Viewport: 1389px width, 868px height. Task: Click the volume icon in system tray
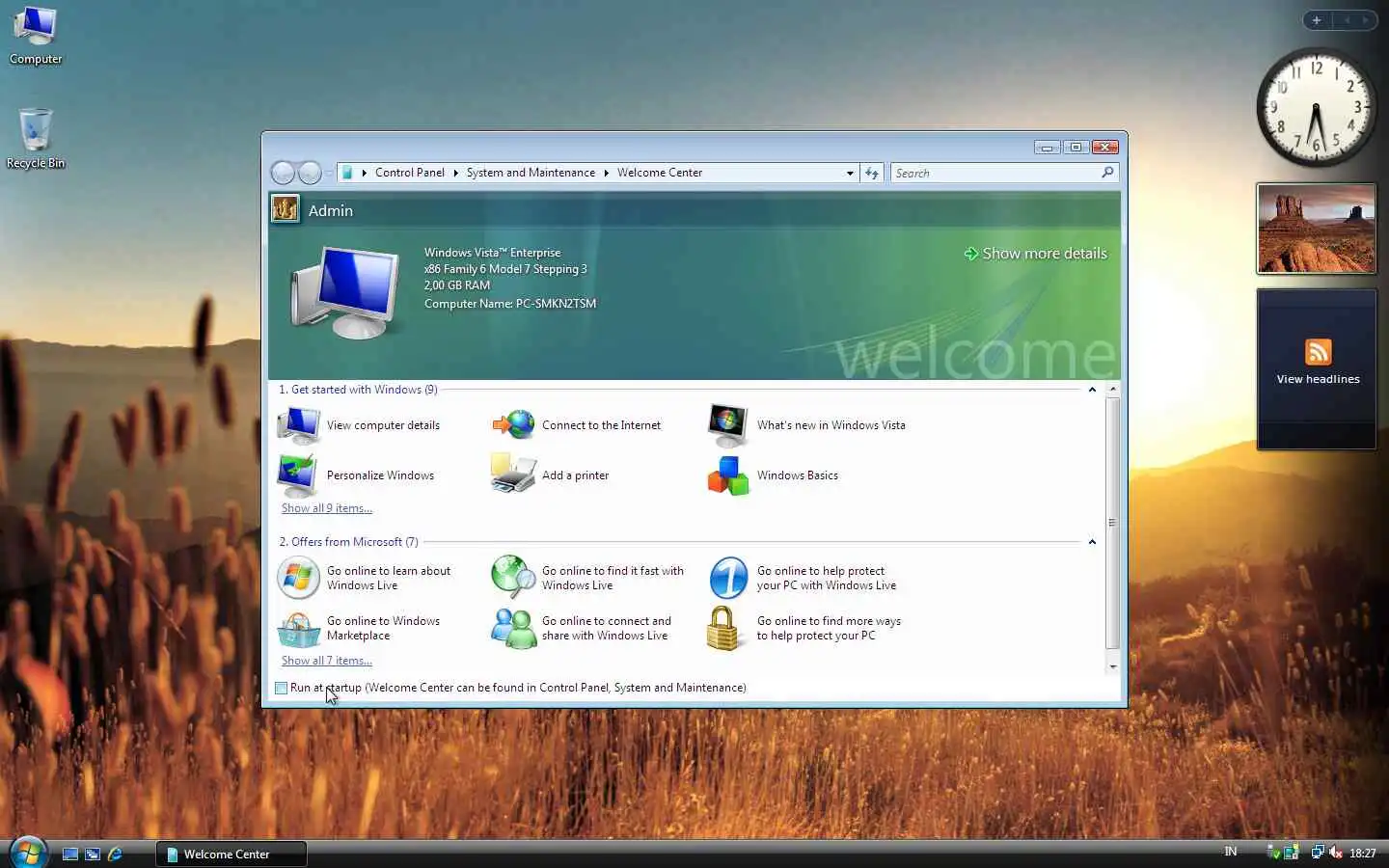[1336, 853]
